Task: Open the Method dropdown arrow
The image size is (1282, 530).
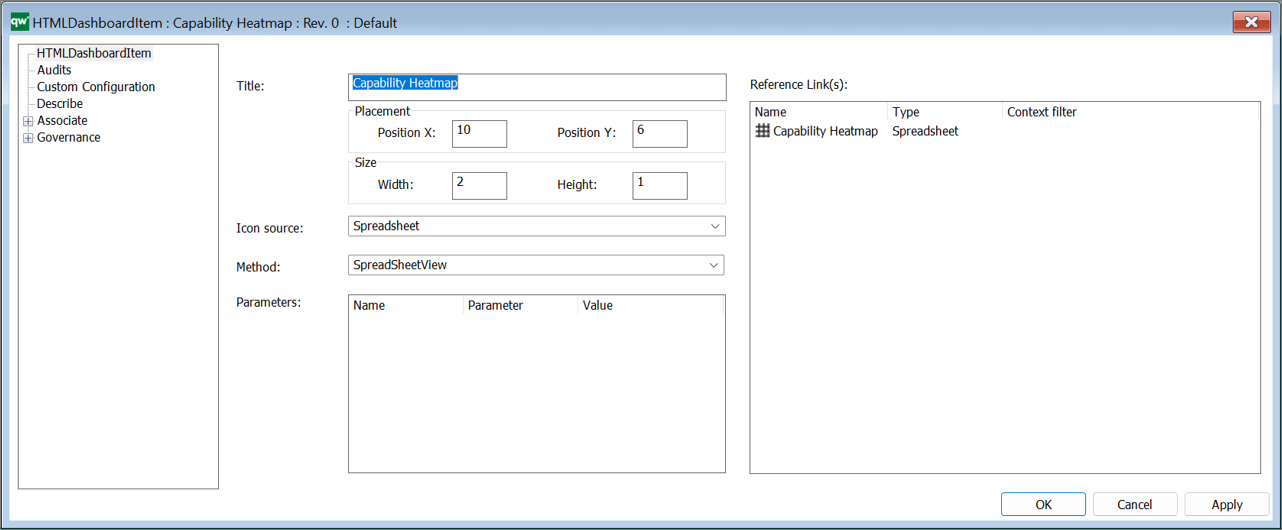Action: (x=714, y=265)
